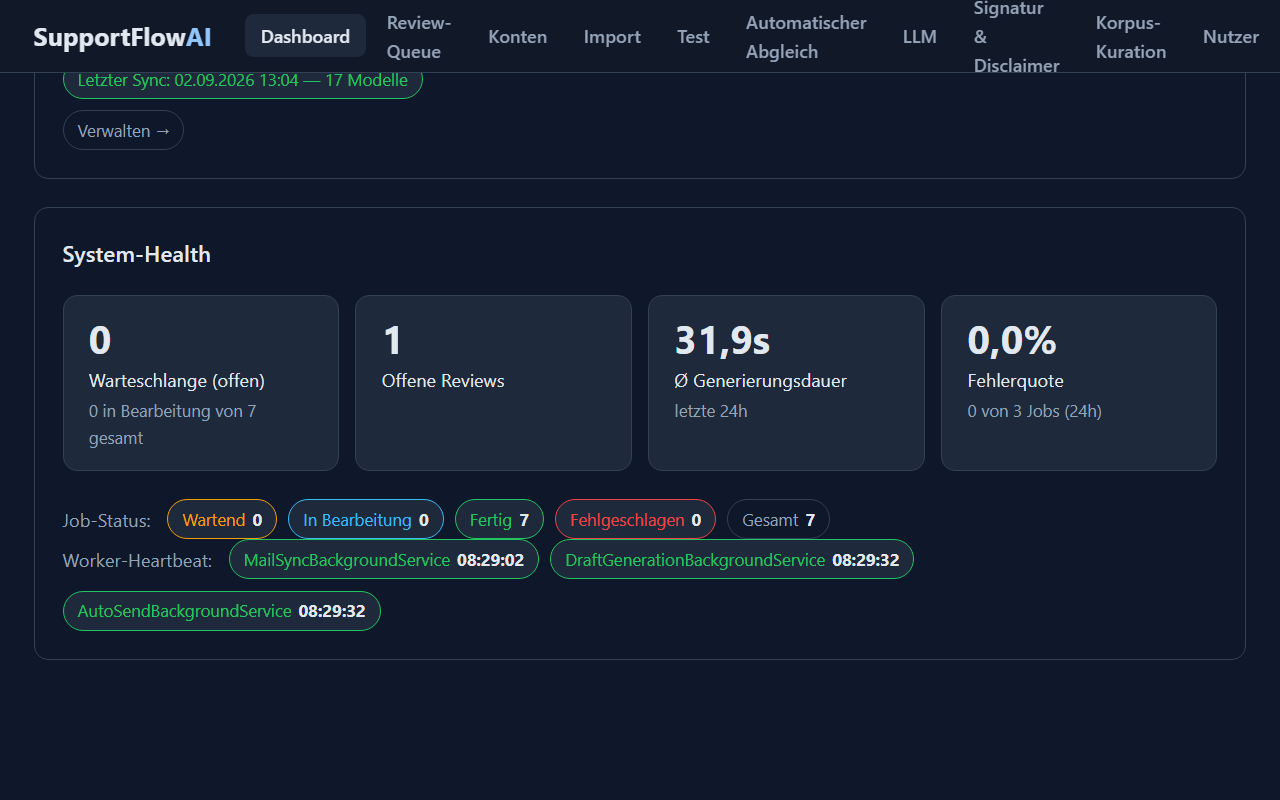Screen dimensions: 1280x800
Task: Open the Nutzer page
Action: pos(1231,36)
